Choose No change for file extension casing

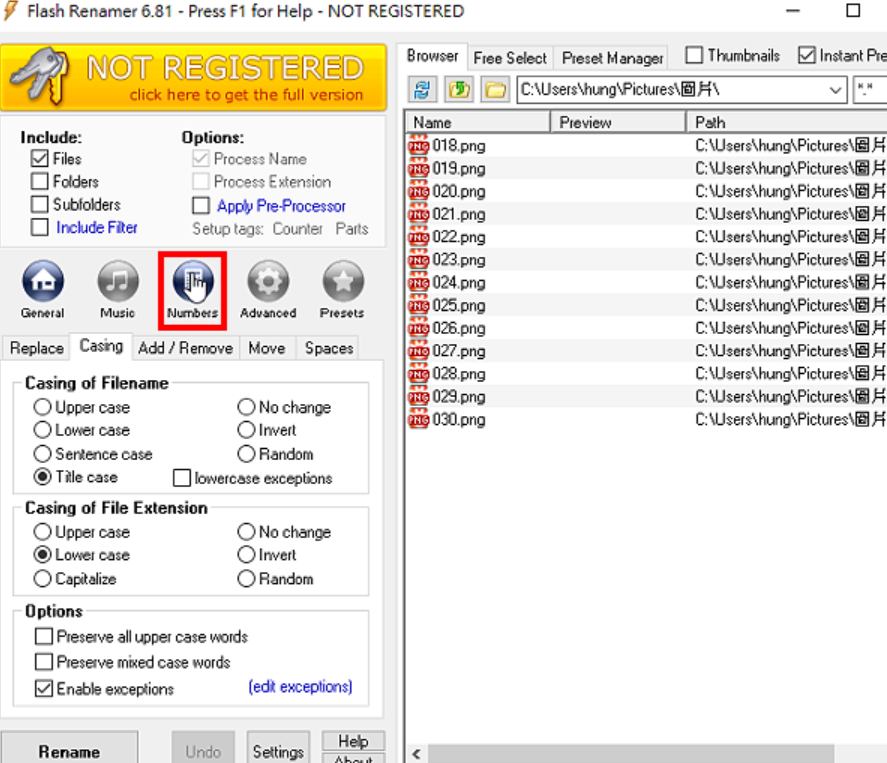coord(246,532)
